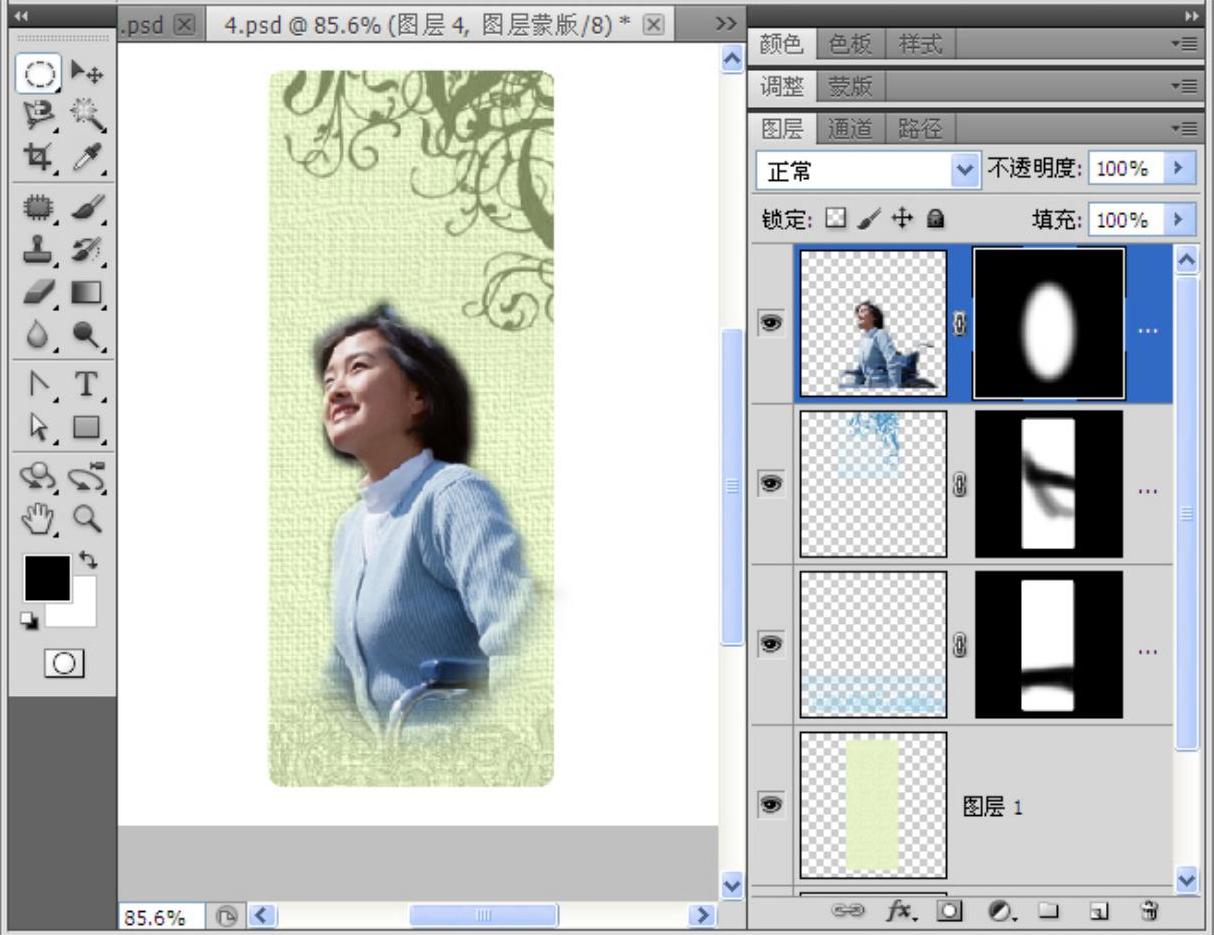Image resolution: width=1214 pixels, height=935 pixels.
Task: Select the Eraser tool
Action: pyautogui.click(x=39, y=293)
